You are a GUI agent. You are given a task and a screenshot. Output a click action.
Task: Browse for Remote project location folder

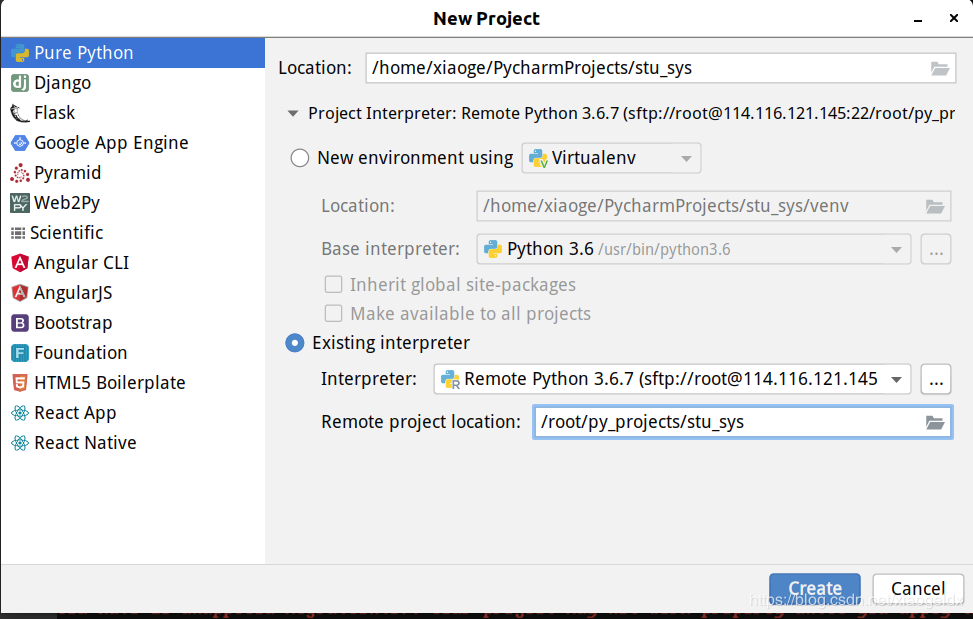[x=935, y=422]
